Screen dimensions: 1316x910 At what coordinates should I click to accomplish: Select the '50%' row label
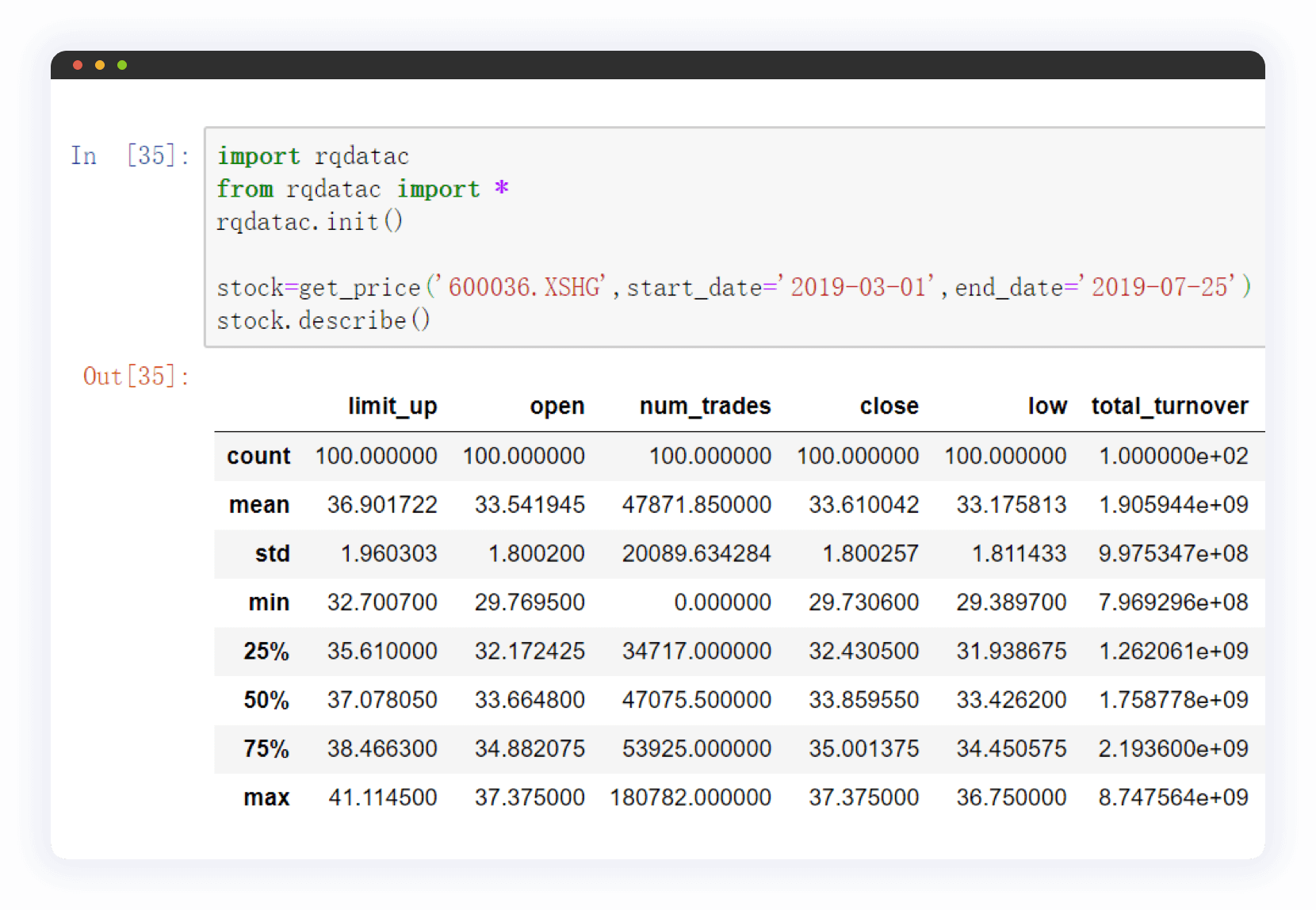click(x=266, y=700)
